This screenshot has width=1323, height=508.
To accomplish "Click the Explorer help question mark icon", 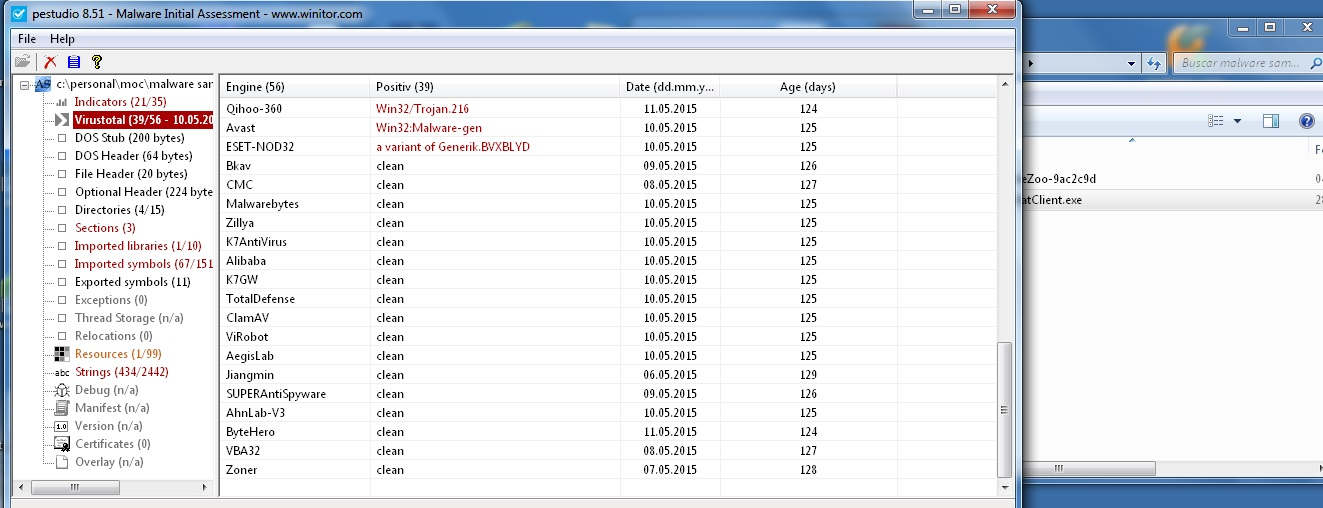I will pos(1306,121).
